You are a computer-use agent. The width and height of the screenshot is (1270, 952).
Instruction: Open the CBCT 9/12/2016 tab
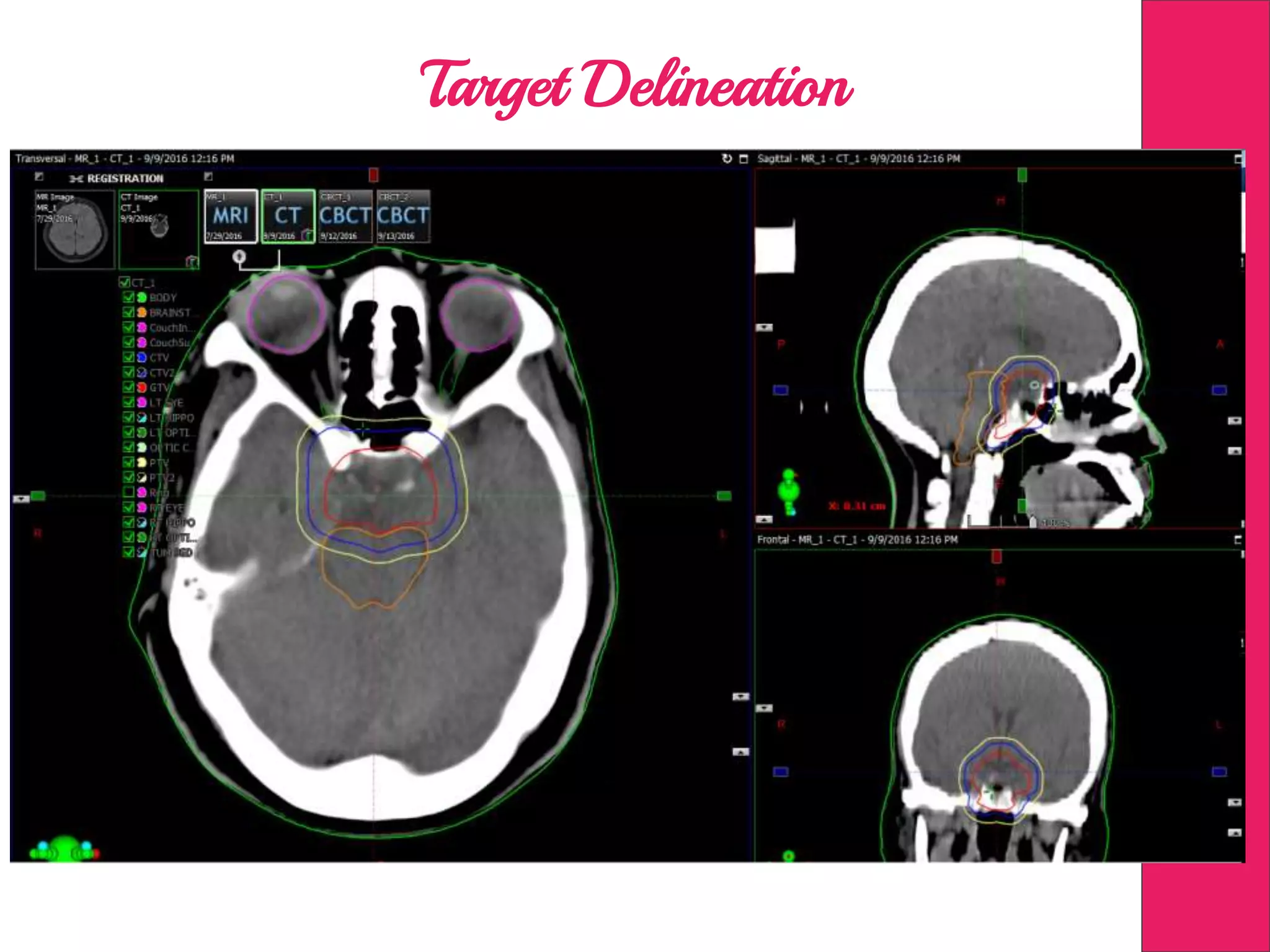click(x=345, y=216)
